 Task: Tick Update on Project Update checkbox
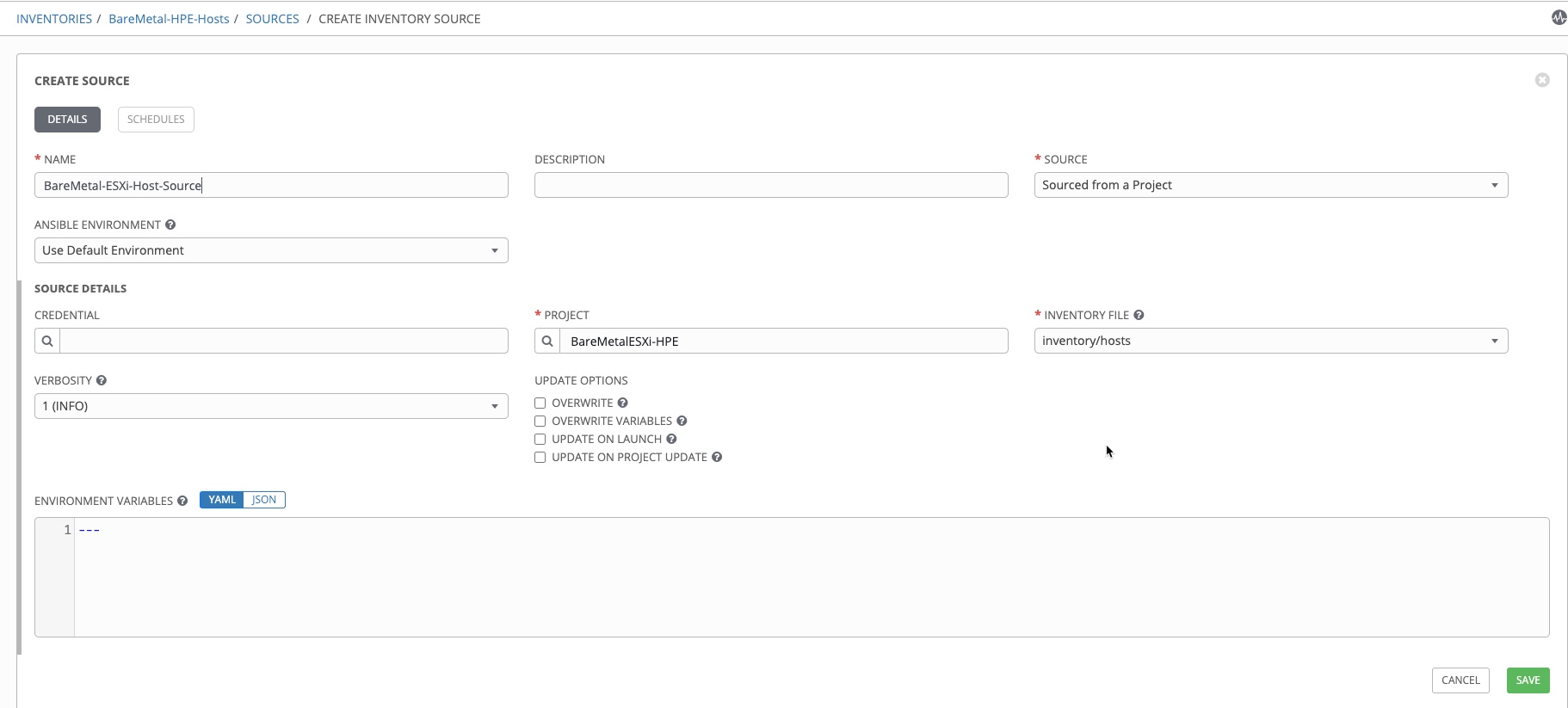click(540, 457)
